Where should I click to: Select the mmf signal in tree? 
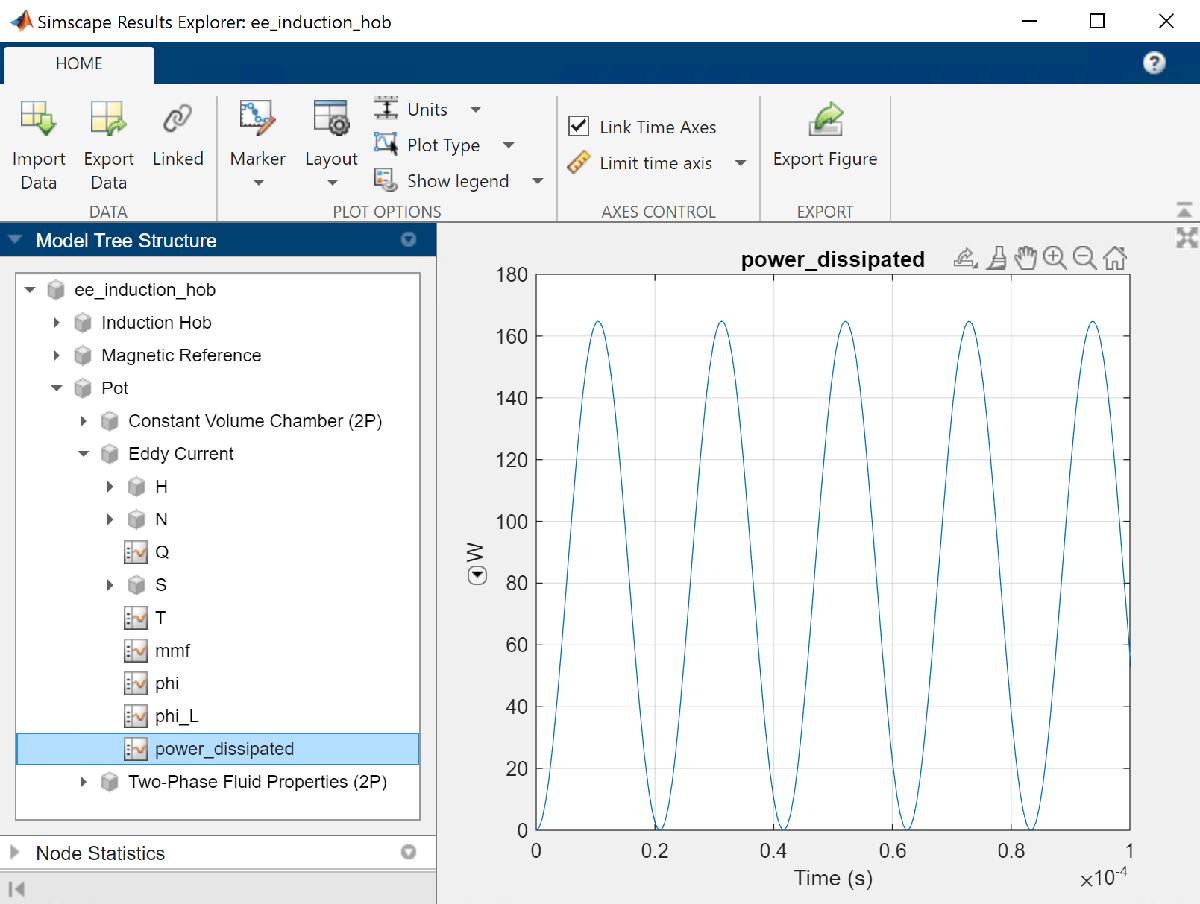(172, 651)
